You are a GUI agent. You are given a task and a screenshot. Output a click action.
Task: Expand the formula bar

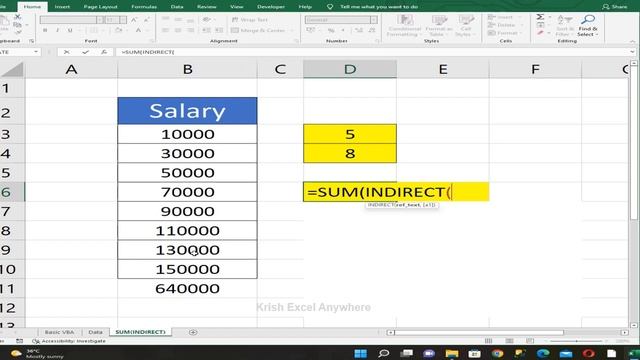pos(632,52)
